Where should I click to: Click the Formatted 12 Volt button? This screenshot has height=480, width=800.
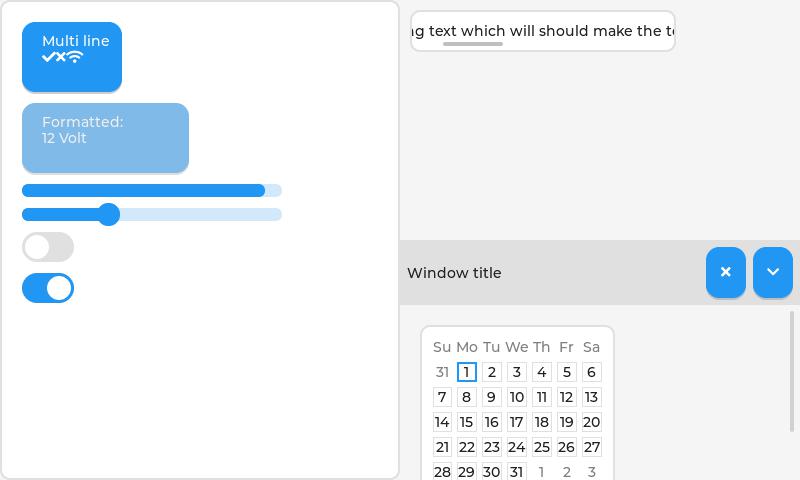105,138
